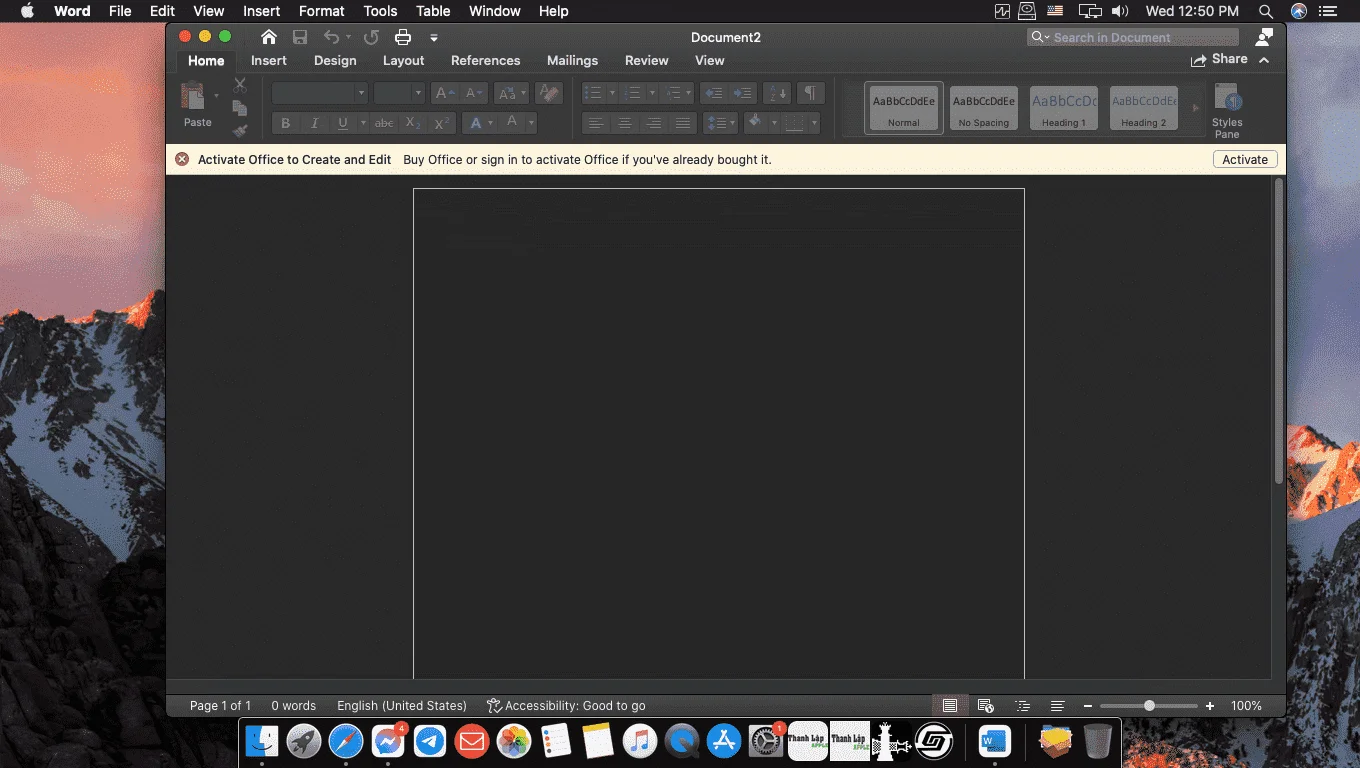Open the Insert ribbon tab
Viewport: 1360px width, 768px height.
tap(269, 60)
